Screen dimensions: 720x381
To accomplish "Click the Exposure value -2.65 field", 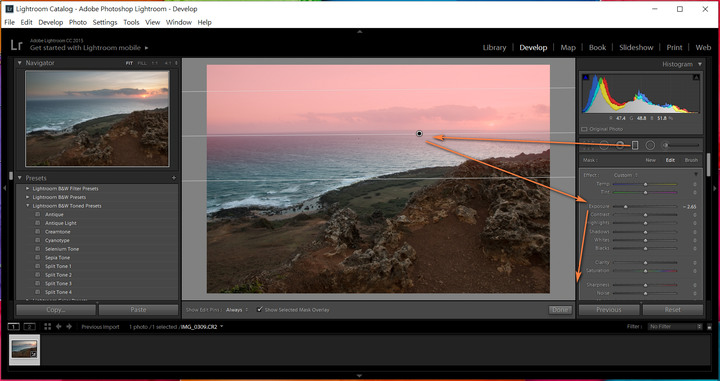I will coord(690,207).
